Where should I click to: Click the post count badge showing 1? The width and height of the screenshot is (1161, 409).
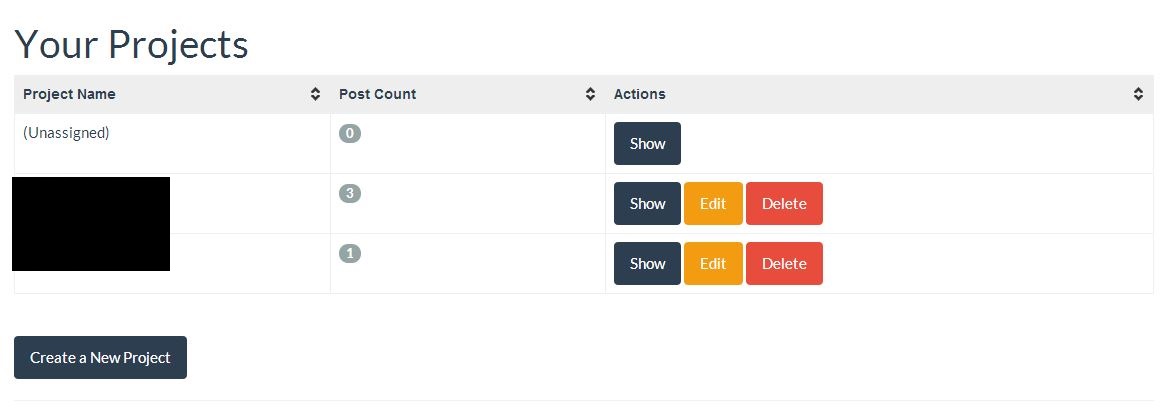pyautogui.click(x=349, y=253)
